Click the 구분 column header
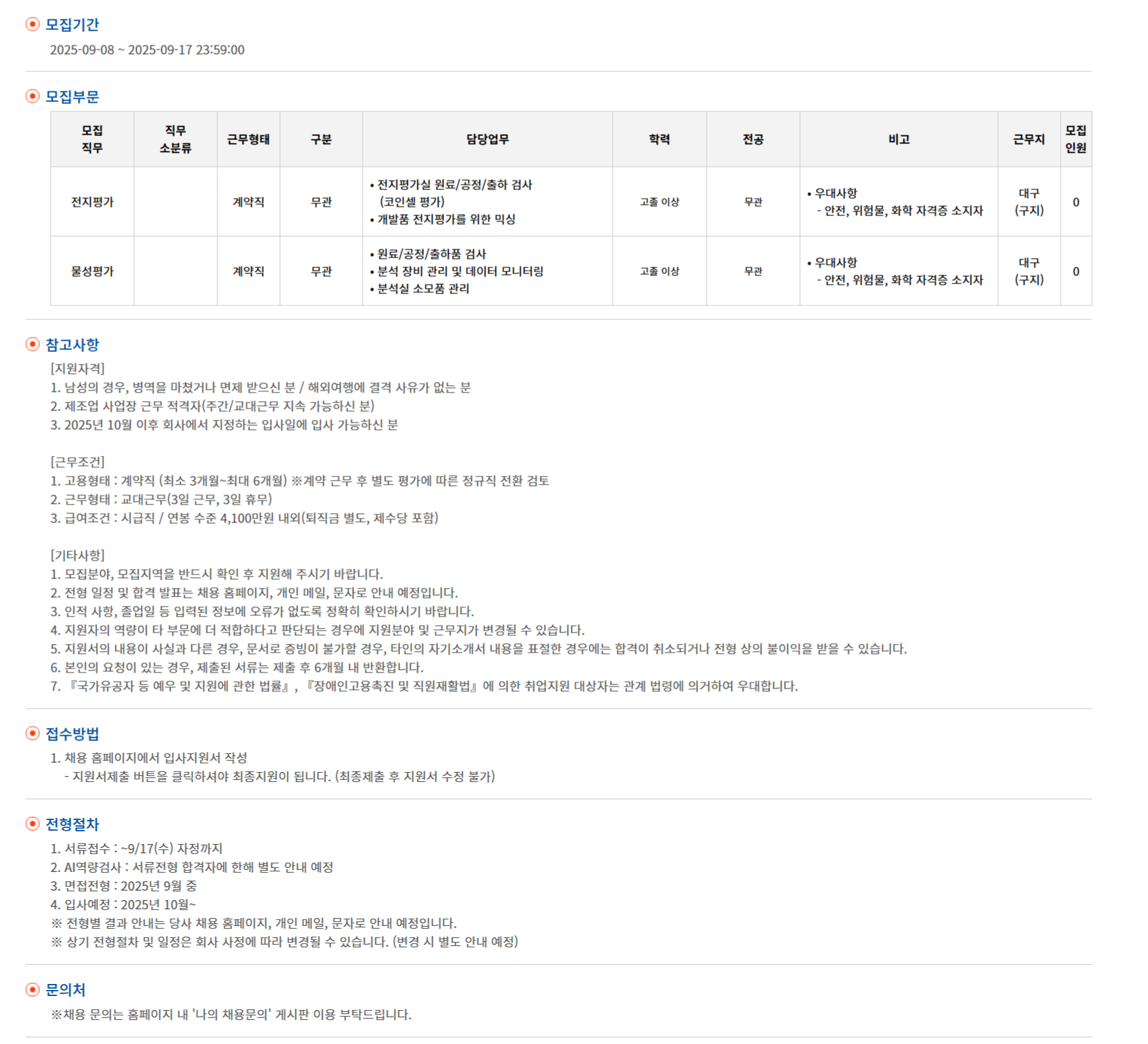Viewport: 1148px width, 1044px height. [x=321, y=139]
